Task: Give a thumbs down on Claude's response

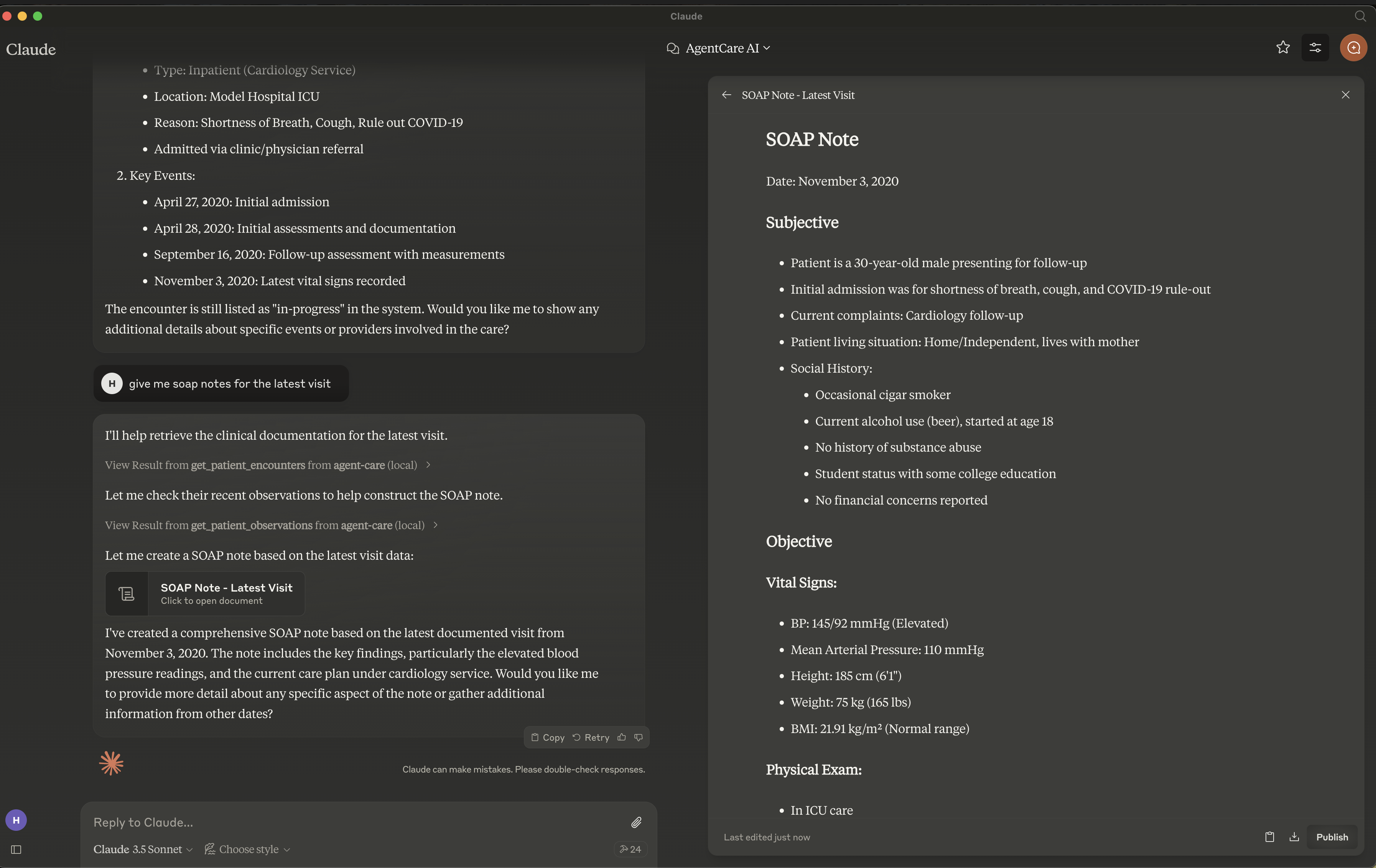Action: (x=639, y=737)
